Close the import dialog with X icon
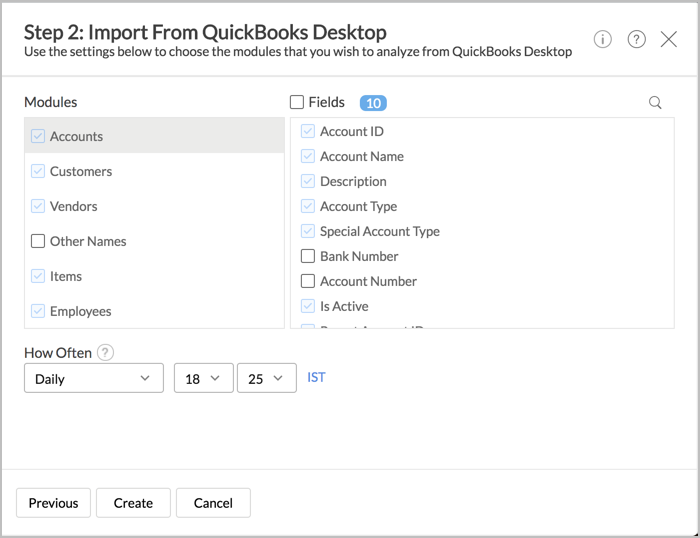This screenshot has width=700, height=538. [x=668, y=39]
